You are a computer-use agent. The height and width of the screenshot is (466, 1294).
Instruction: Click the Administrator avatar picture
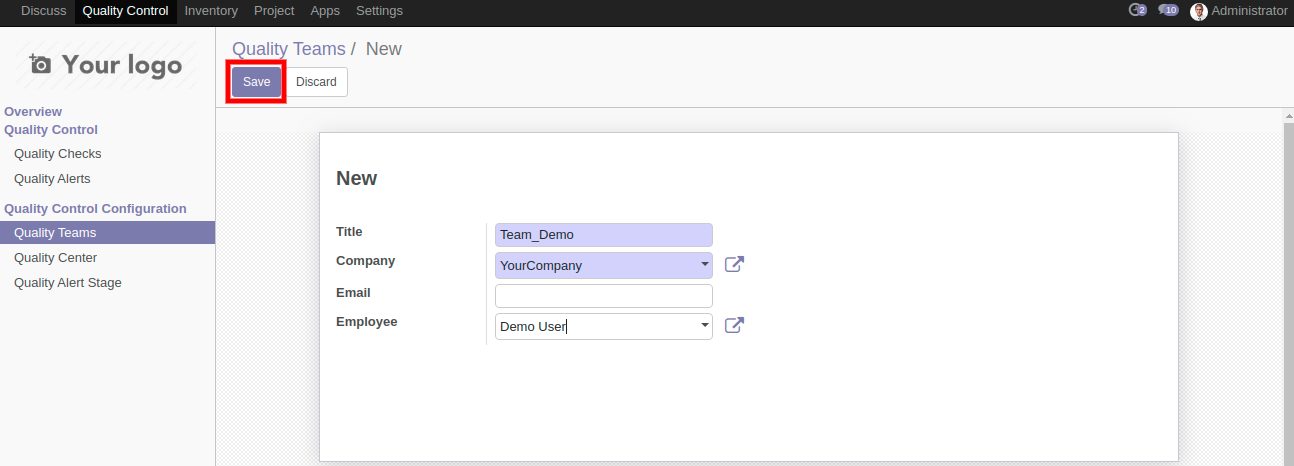1198,11
